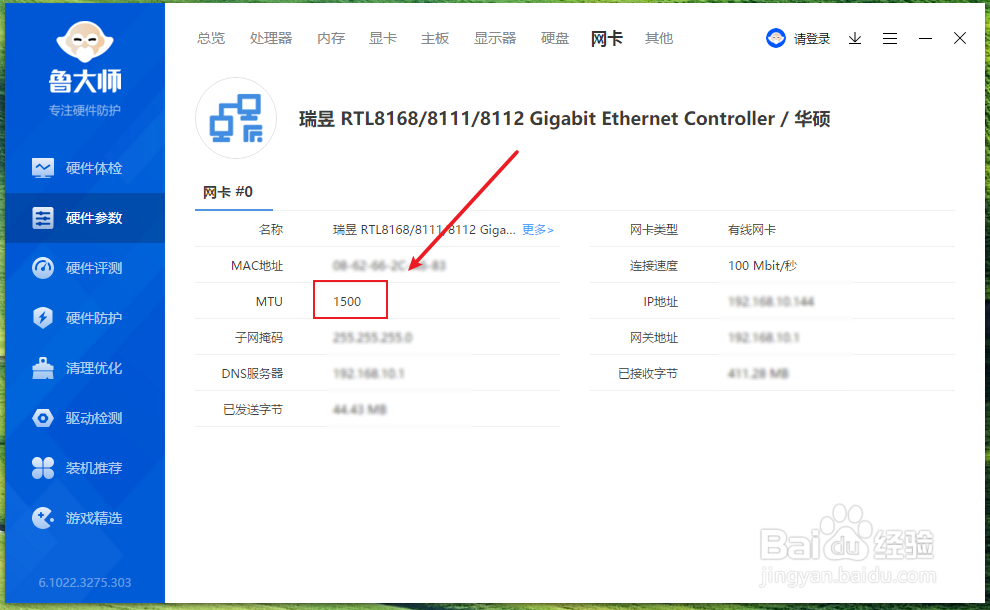This screenshot has height=610, width=990.
Task: Minimize the 鲁大师 window
Action: tap(925, 39)
